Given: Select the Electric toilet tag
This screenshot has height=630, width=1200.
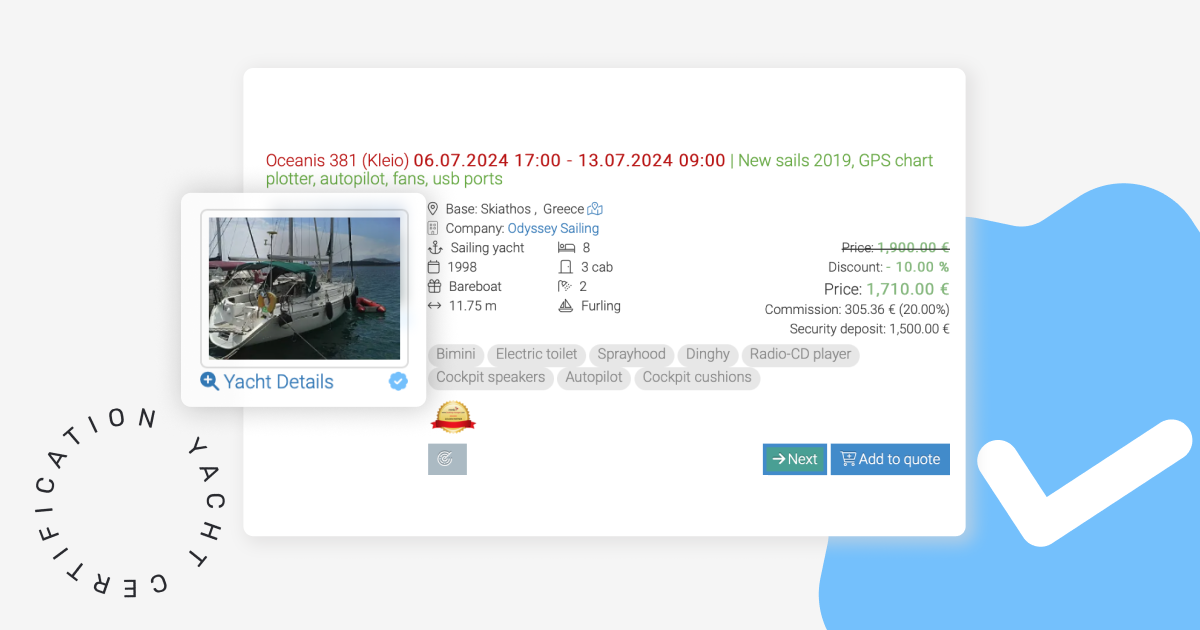Looking at the screenshot, I should pyautogui.click(x=536, y=354).
